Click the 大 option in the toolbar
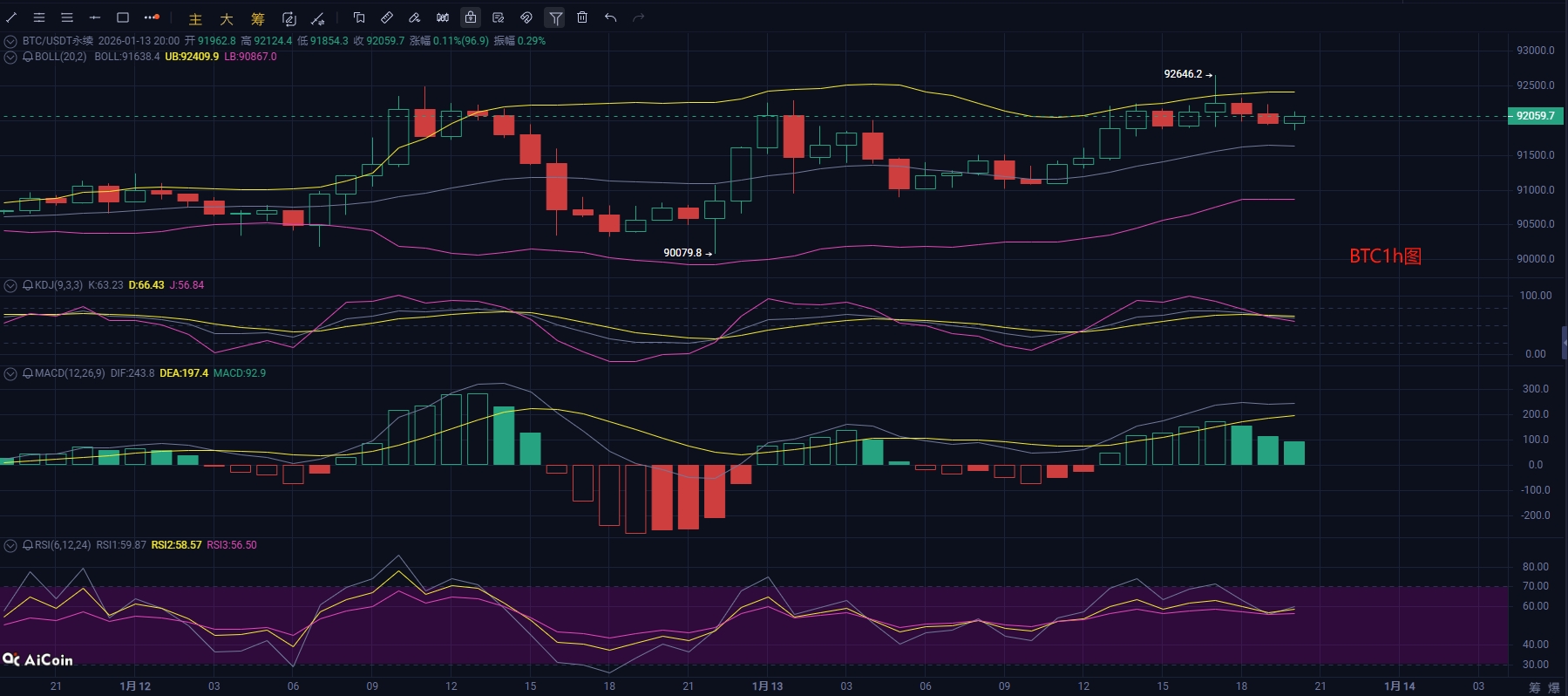 [x=227, y=18]
